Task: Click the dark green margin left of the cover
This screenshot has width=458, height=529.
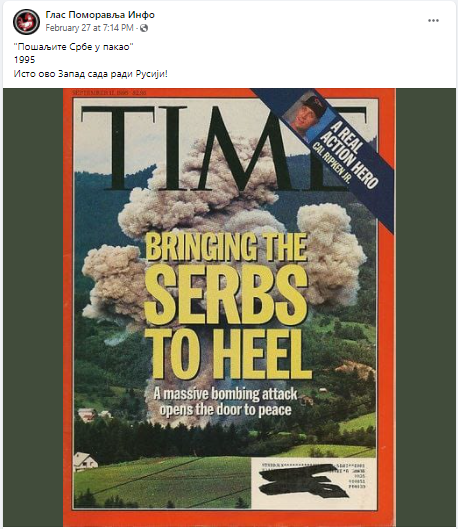Action: tap(33, 307)
